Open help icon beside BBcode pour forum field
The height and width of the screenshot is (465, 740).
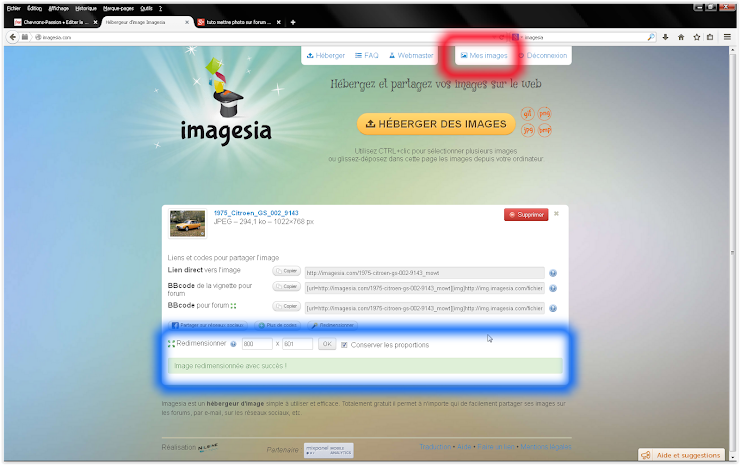pyautogui.click(x=553, y=308)
